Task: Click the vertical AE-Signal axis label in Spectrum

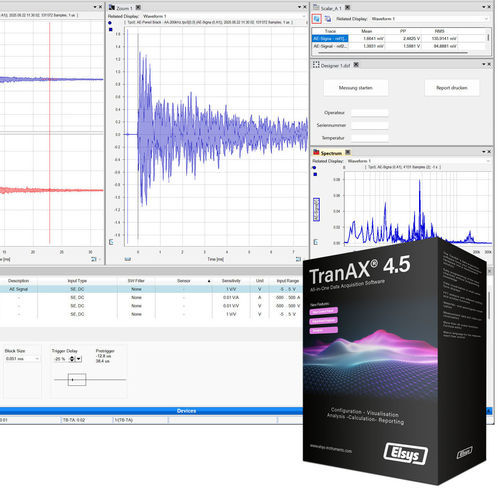Action: pyautogui.click(x=317, y=210)
